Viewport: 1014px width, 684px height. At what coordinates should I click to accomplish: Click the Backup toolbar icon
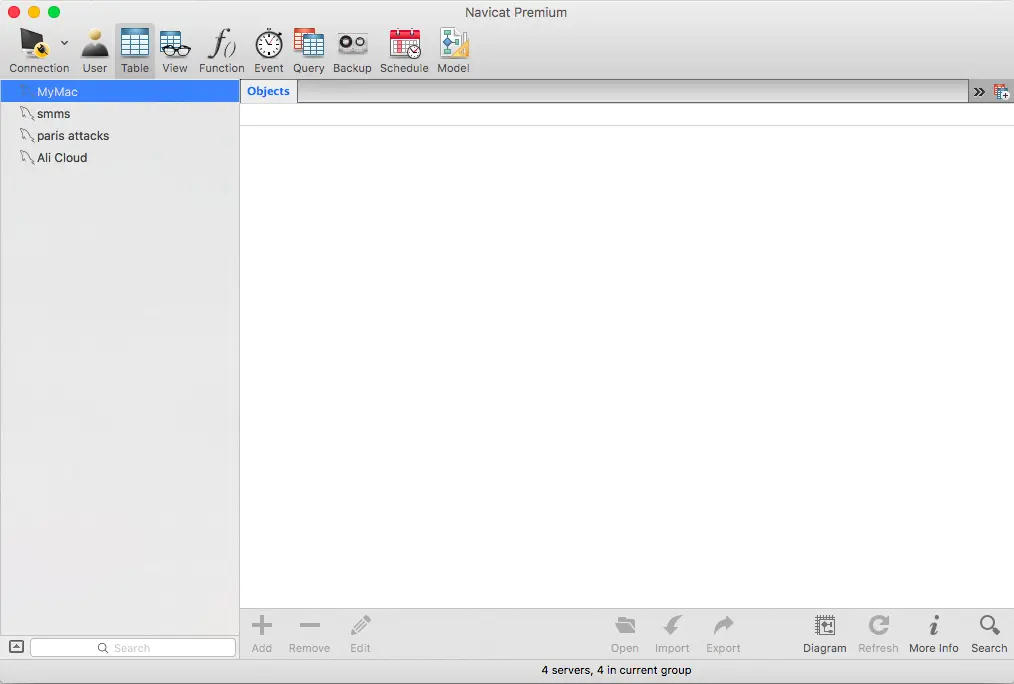tap(352, 50)
